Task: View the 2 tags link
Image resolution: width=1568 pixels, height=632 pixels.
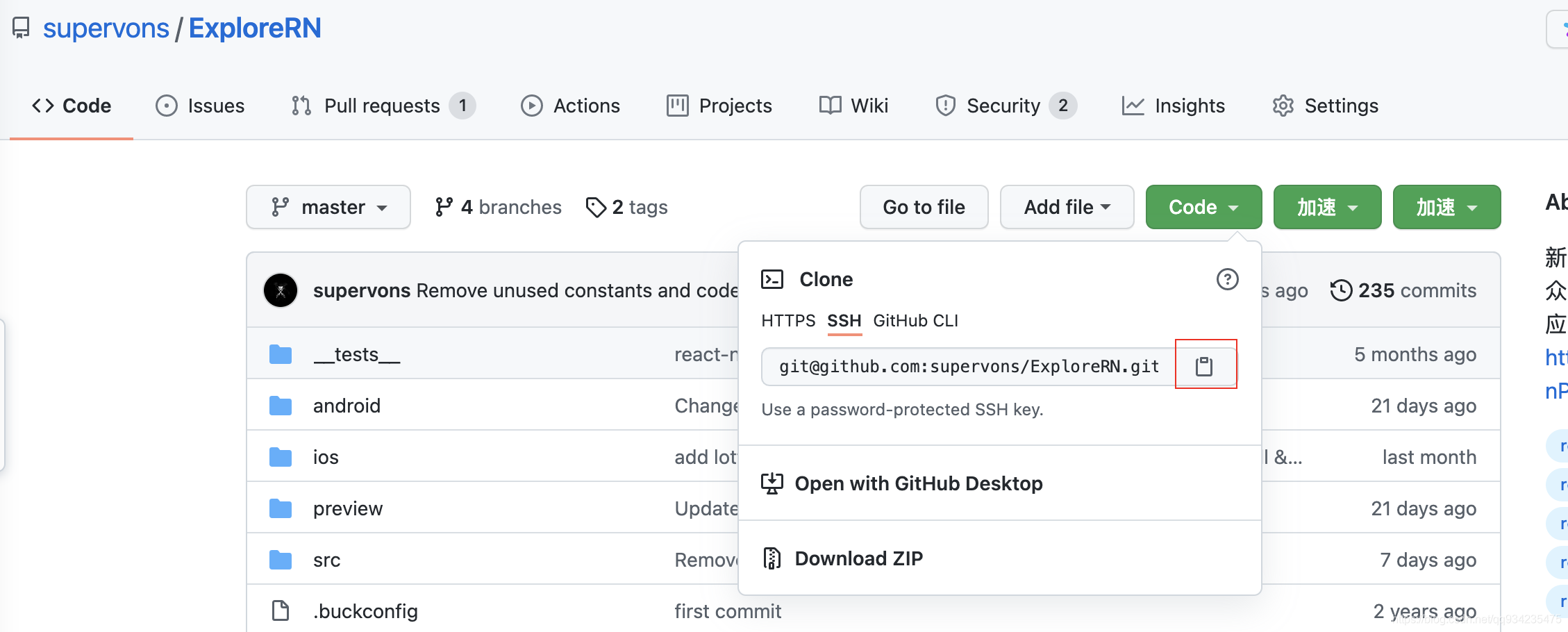Action: (x=626, y=207)
